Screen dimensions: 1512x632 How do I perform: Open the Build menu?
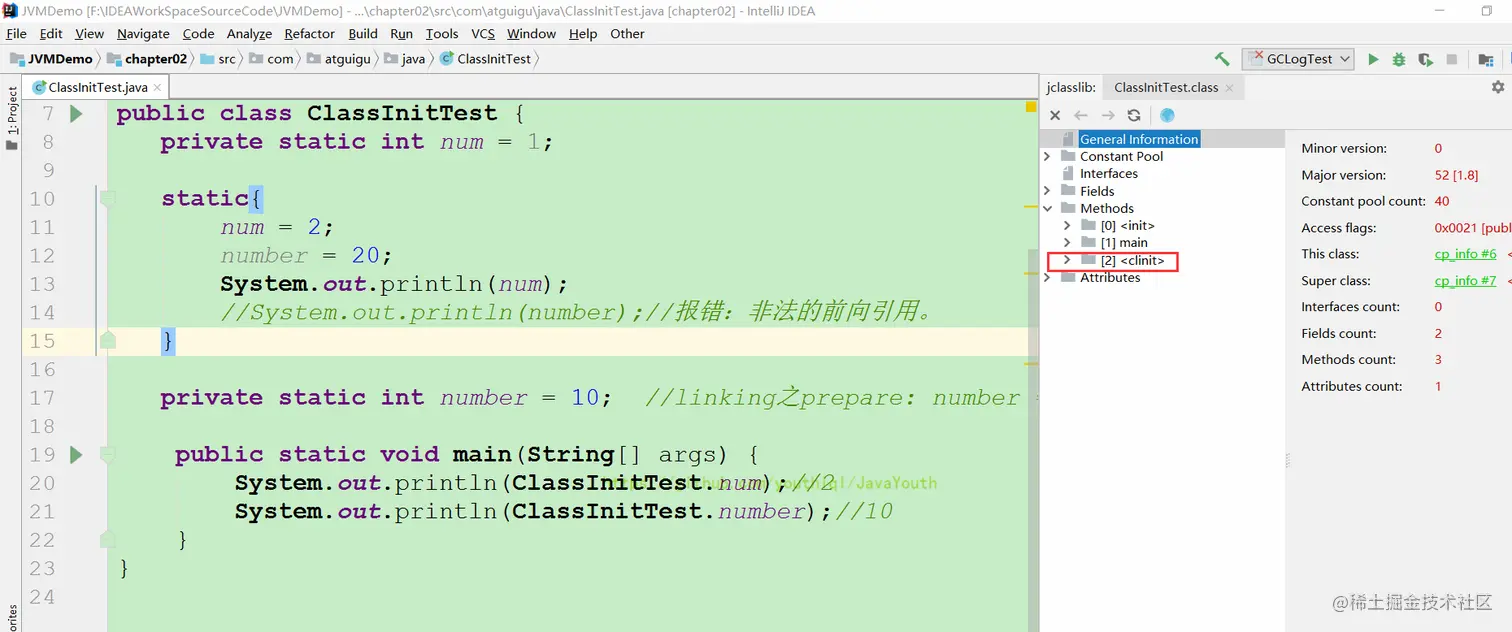pos(363,33)
